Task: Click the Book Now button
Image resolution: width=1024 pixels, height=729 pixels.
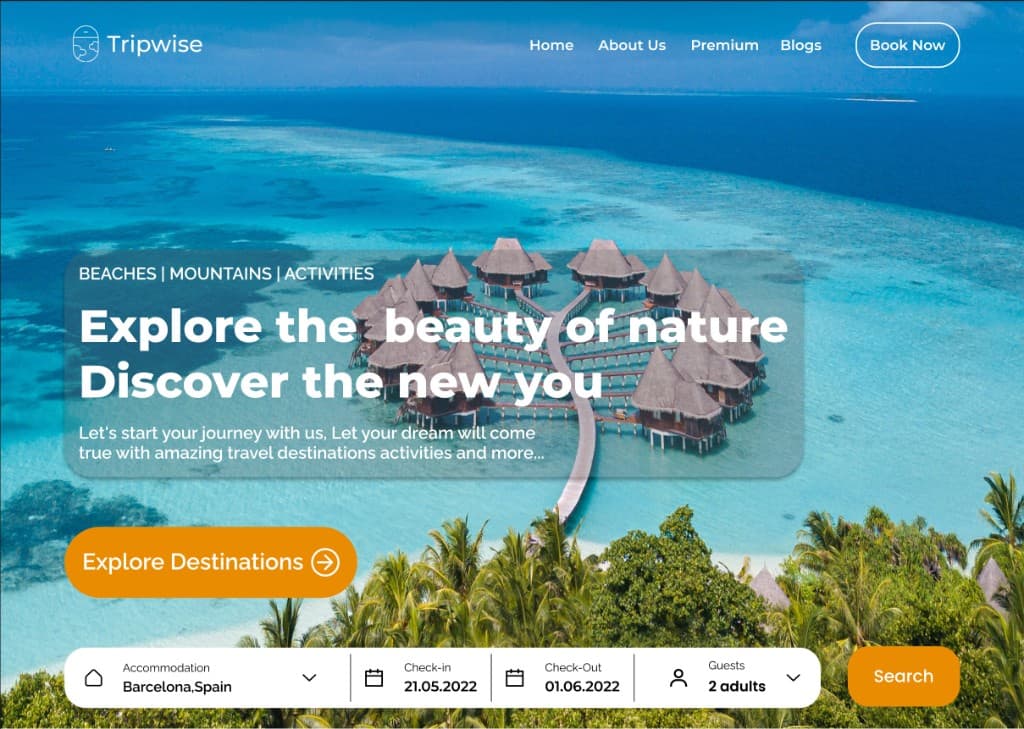Action: [907, 45]
